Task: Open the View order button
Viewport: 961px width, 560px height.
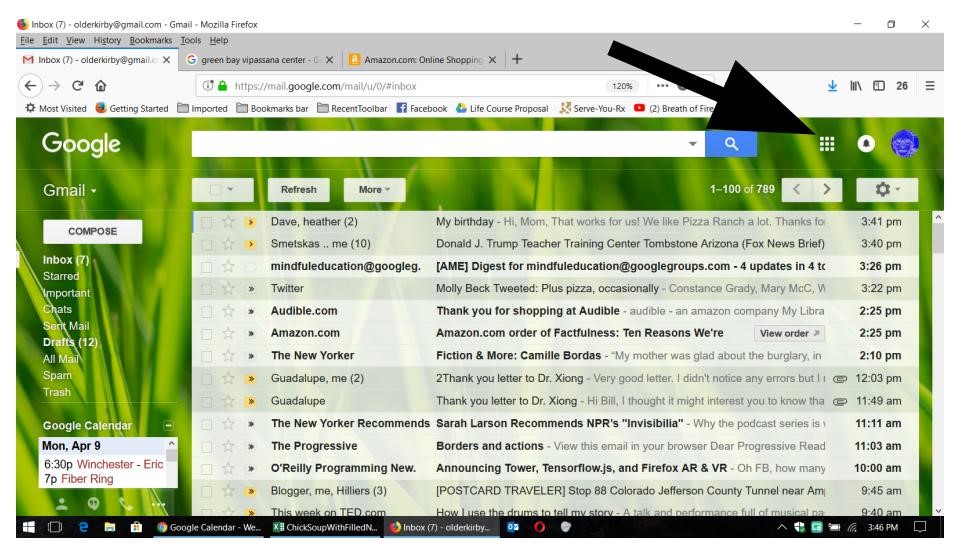Action: click(789, 333)
